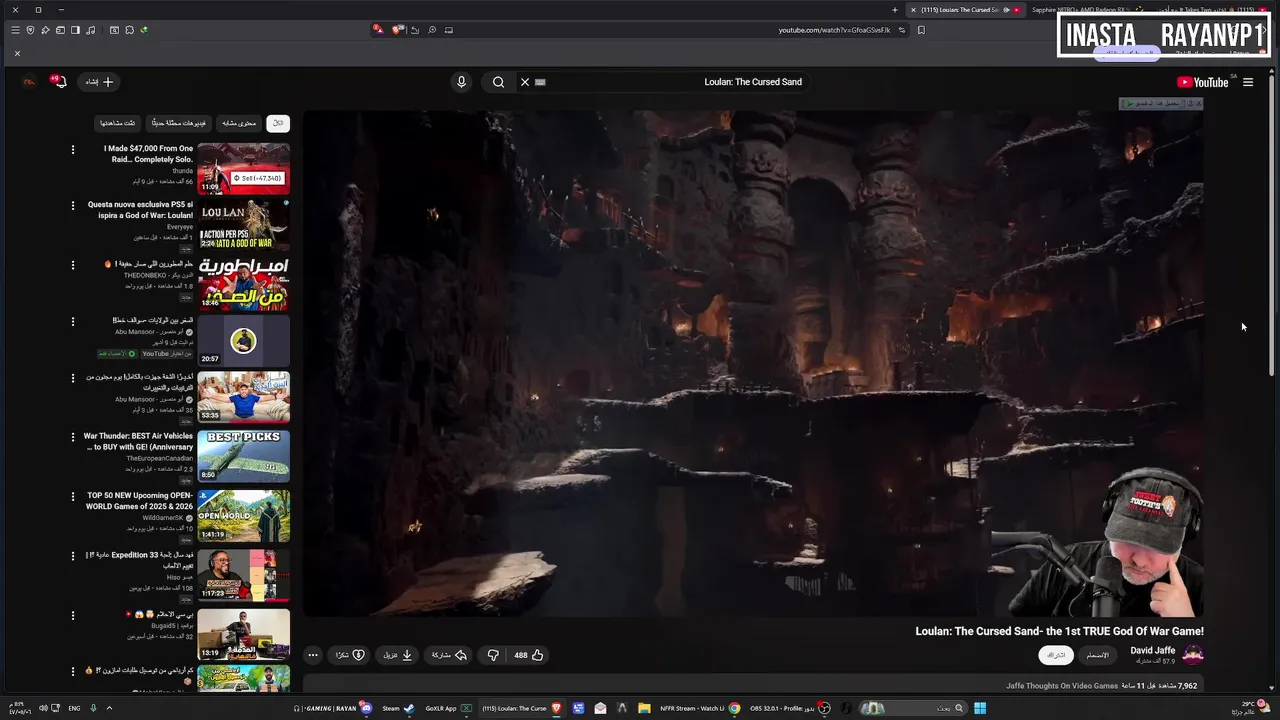
Task: Open the browser main menu icon
Action: click(15, 30)
